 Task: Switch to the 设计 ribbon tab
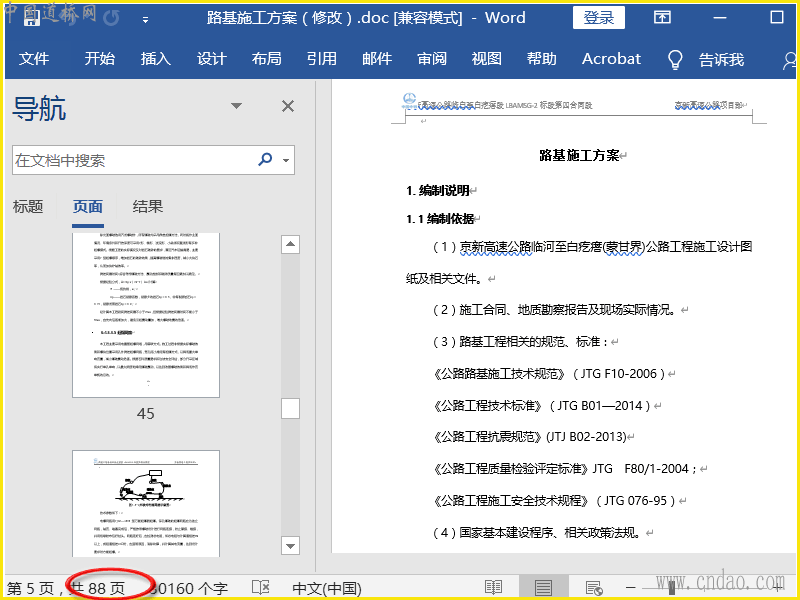(211, 59)
